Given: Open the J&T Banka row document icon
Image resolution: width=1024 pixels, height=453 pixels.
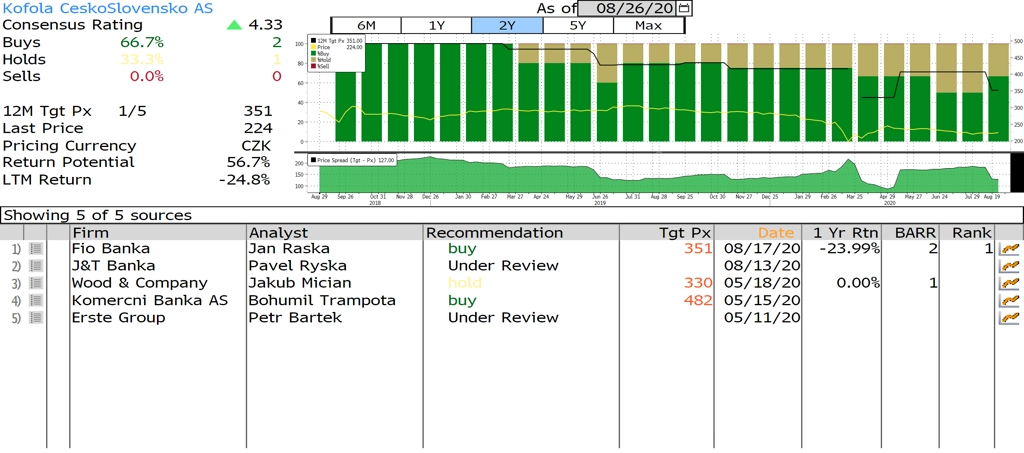Looking at the screenshot, I should click(x=37, y=266).
